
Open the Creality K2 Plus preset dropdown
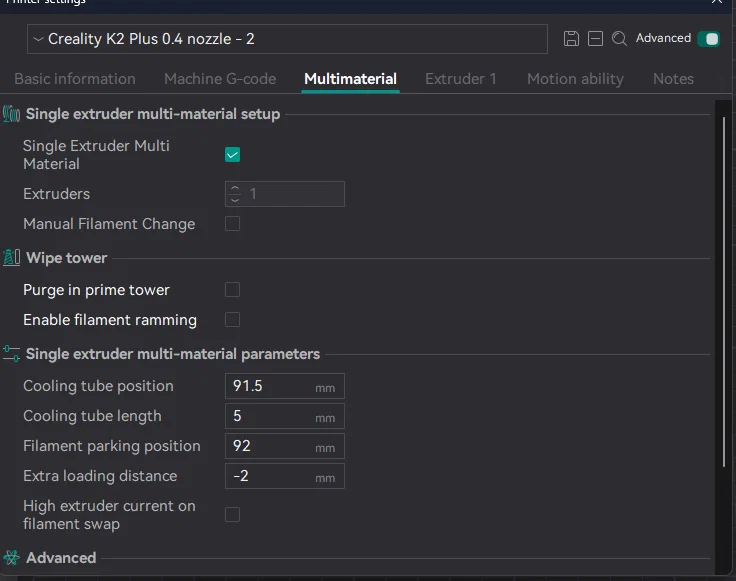287,39
